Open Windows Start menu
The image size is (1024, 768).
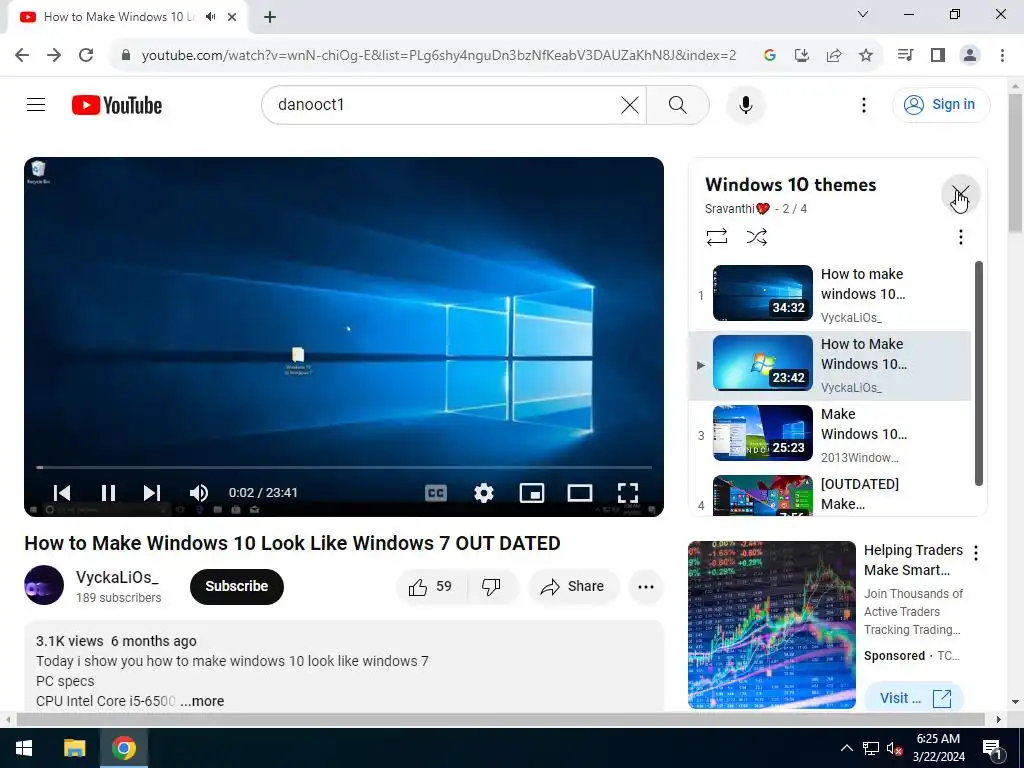[24, 748]
